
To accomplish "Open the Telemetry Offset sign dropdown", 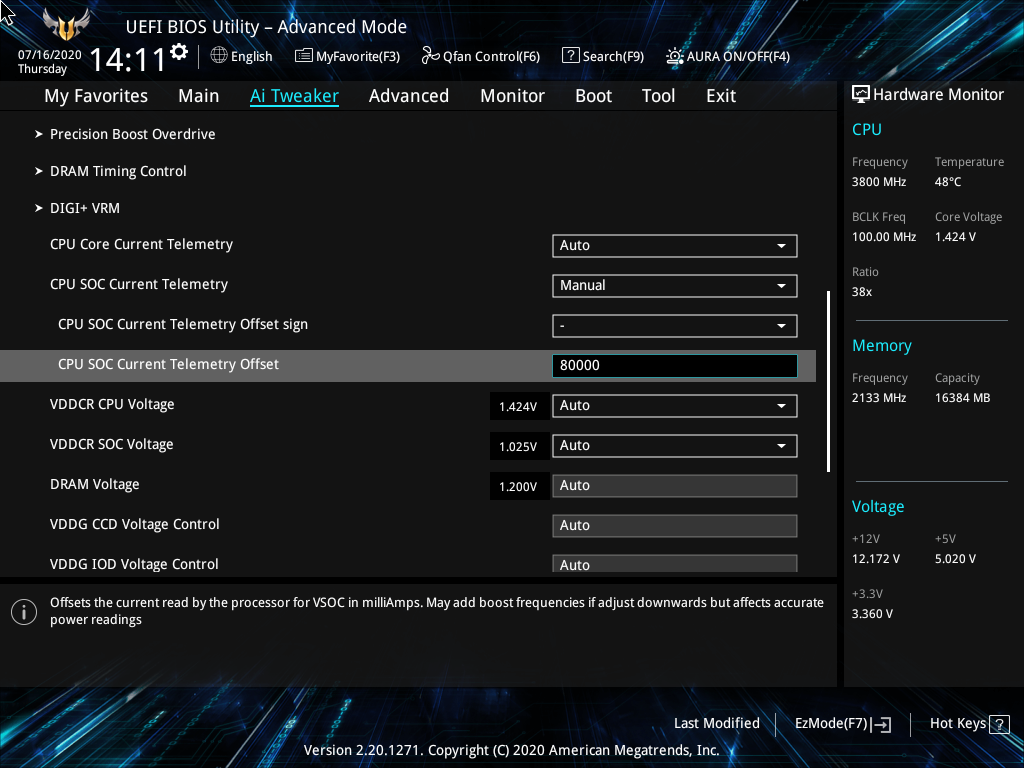I will coord(675,325).
